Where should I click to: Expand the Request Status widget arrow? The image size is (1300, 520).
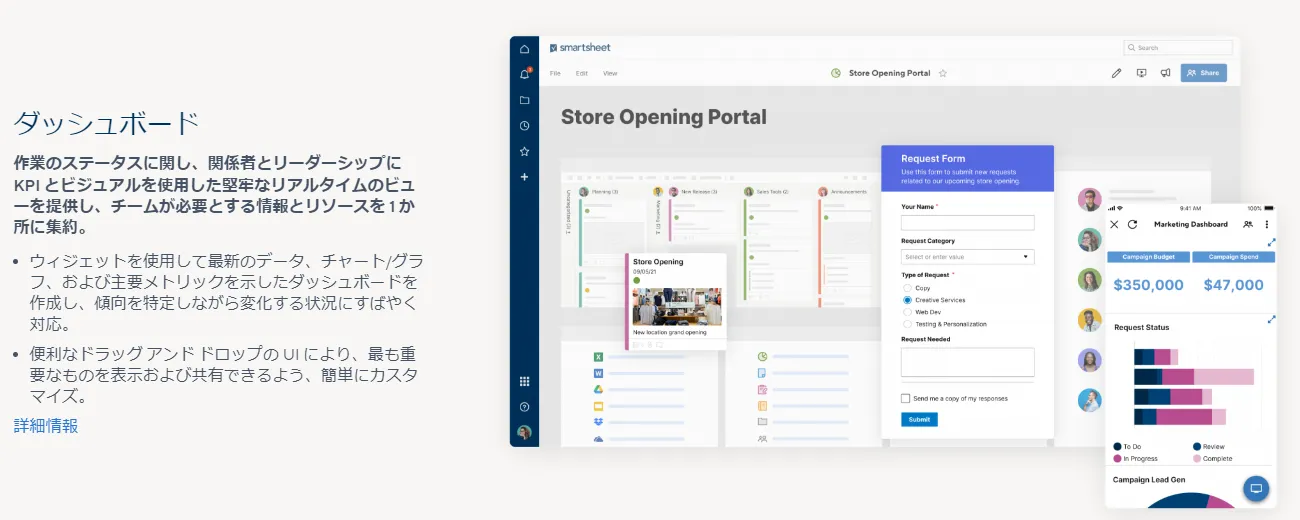click(x=1271, y=319)
